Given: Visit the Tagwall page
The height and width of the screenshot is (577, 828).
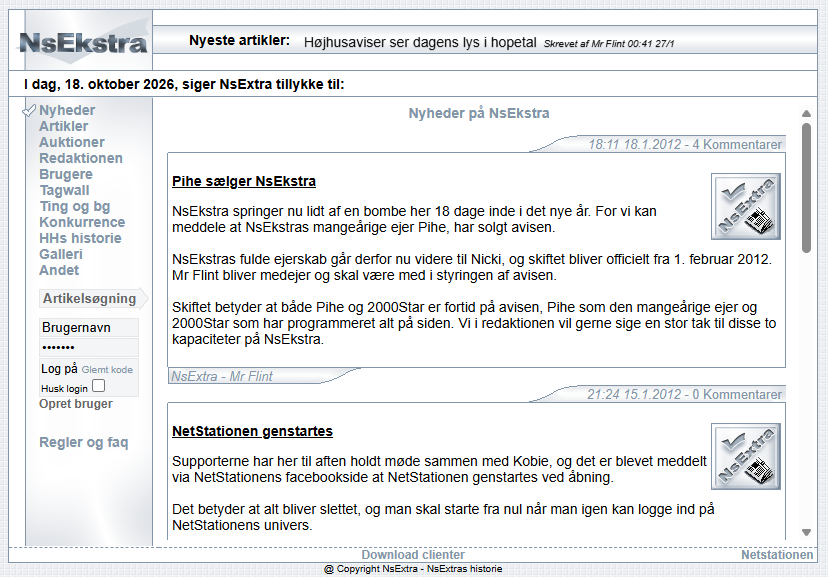Looking at the screenshot, I should (x=64, y=190).
